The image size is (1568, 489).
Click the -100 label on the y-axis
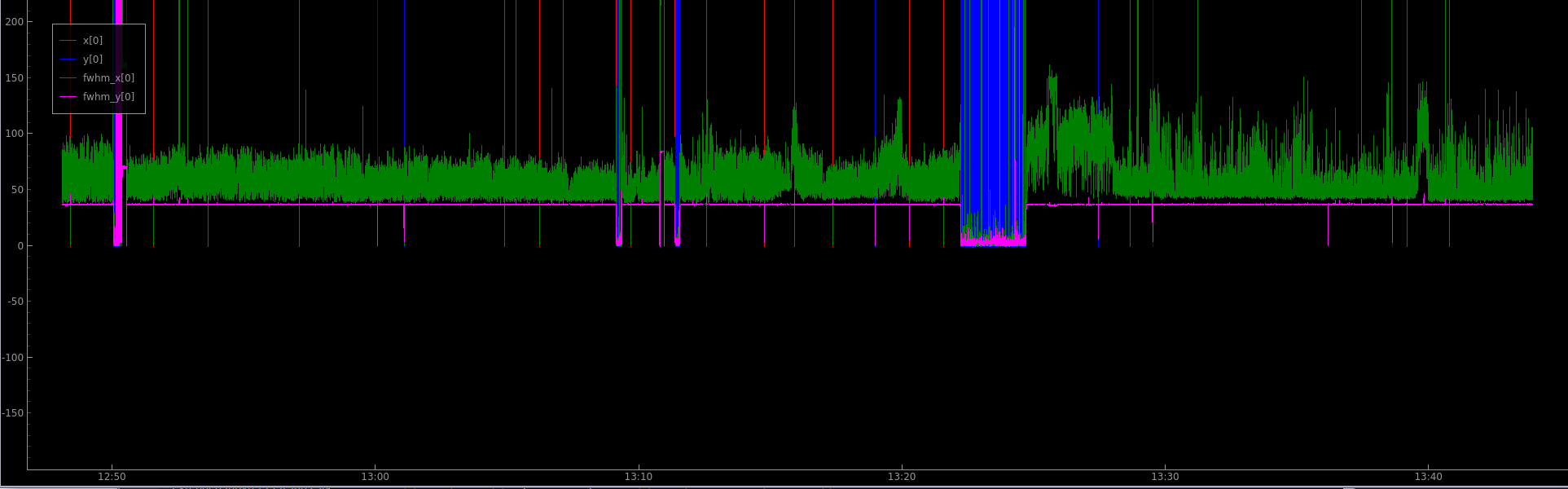pyautogui.click(x=12, y=357)
